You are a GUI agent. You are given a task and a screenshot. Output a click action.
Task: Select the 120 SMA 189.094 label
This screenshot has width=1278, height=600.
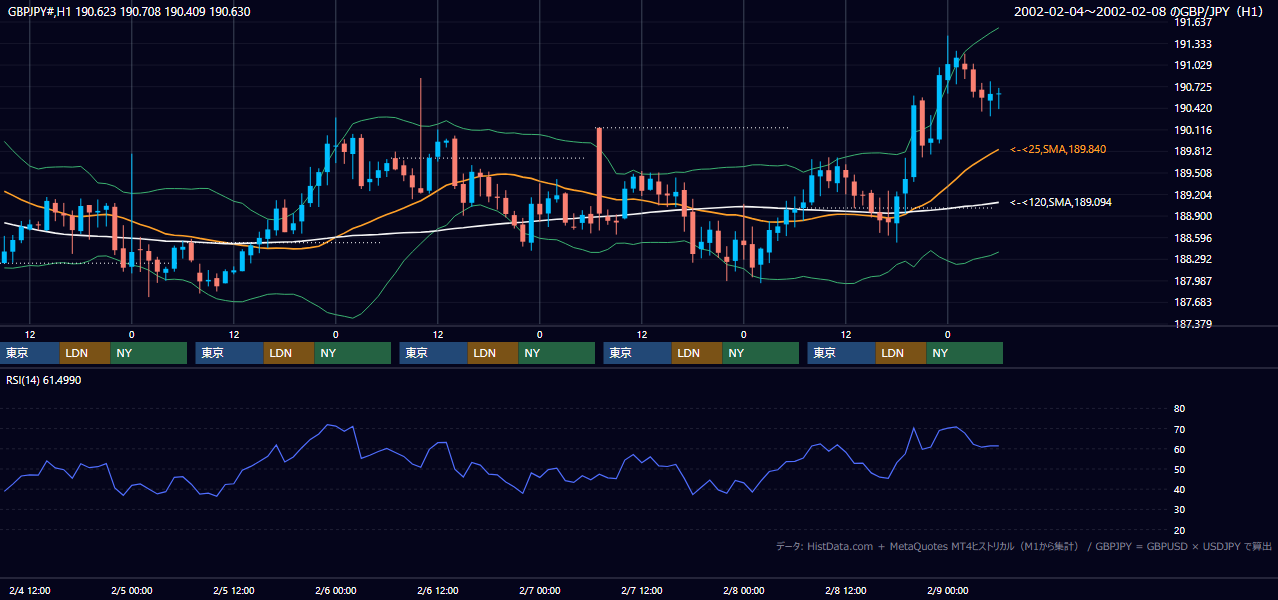click(1061, 202)
